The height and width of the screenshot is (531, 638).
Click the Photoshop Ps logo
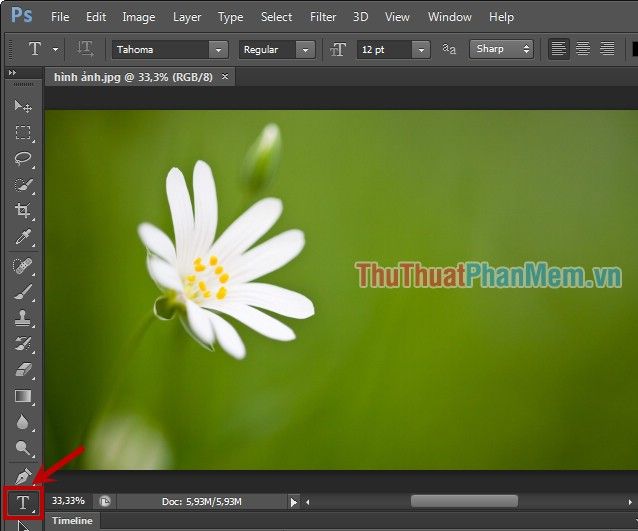[22, 15]
